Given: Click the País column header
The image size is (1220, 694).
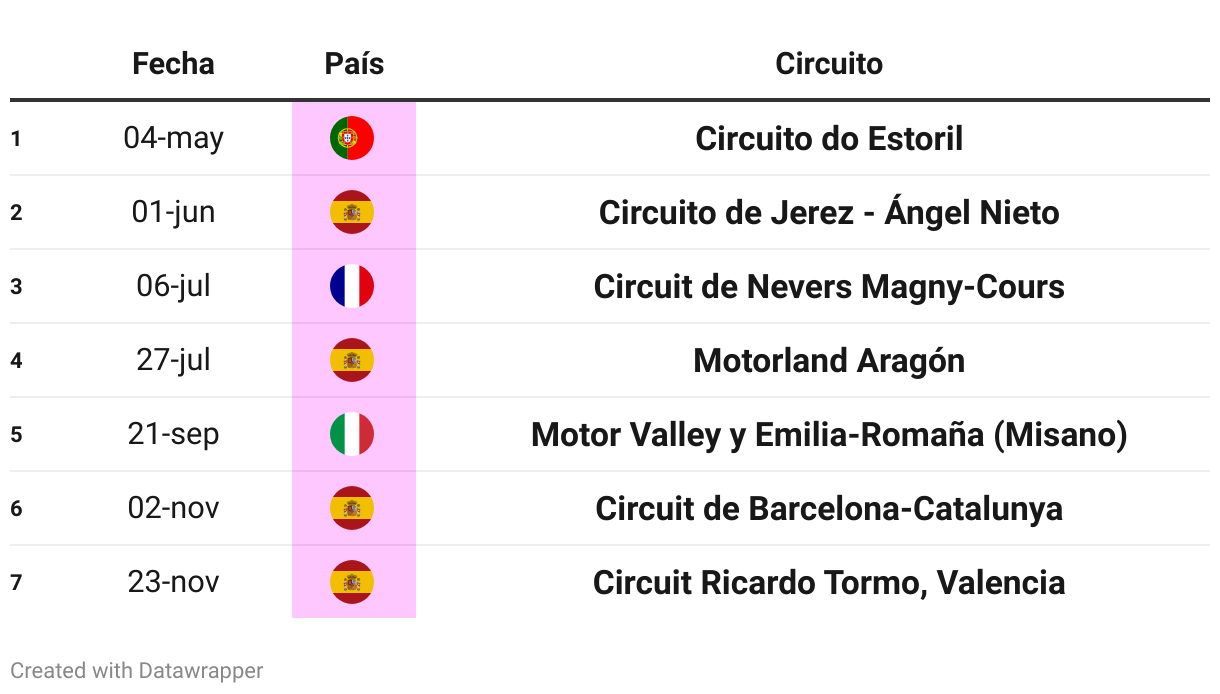Looking at the screenshot, I should [x=354, y=64].
